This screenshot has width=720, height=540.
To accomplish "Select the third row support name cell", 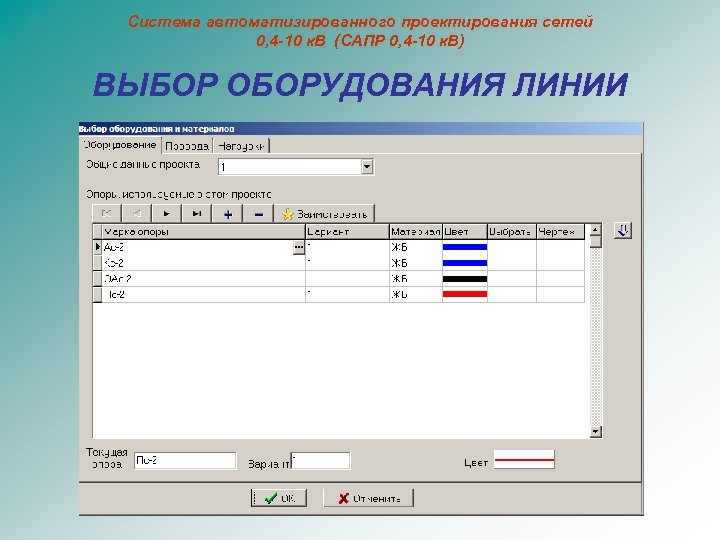I will (x=204, y=279).
